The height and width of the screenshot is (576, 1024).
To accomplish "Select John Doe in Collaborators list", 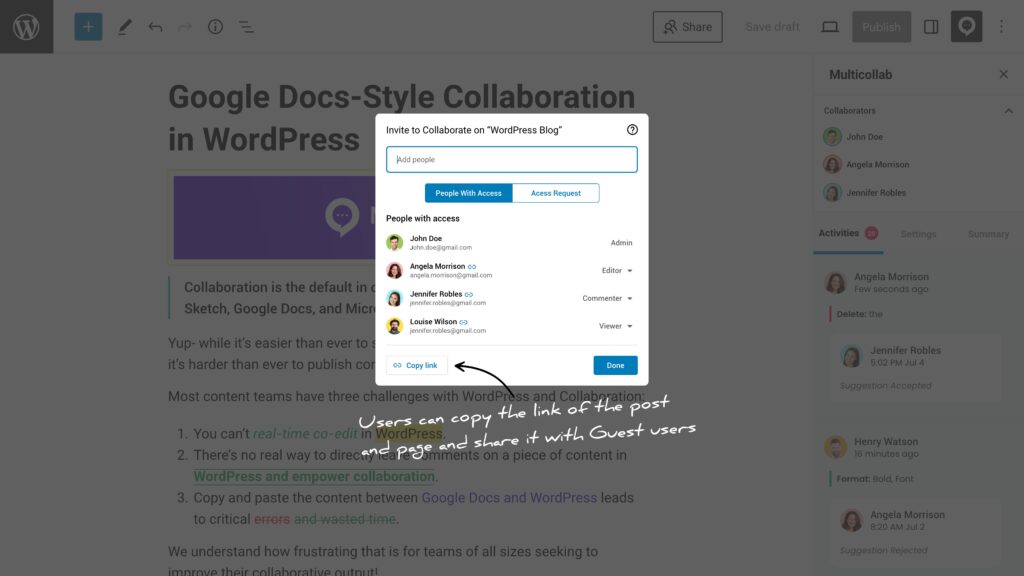I will point(853,136).
